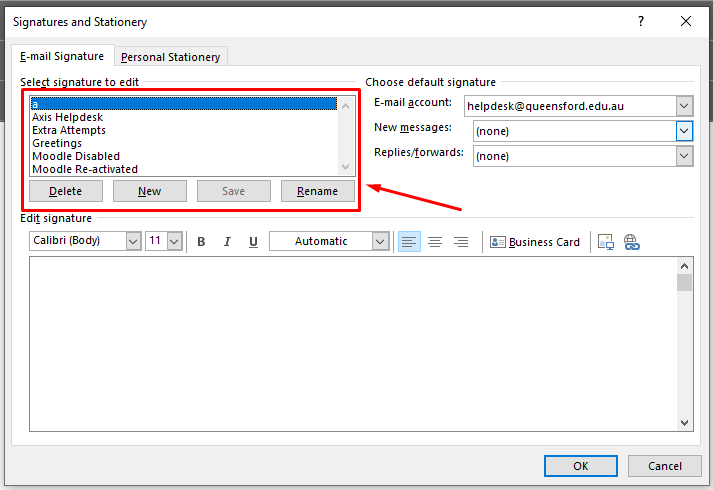This screenshot has height=490, width=713.
Task: Align signature text left
Action: (x=409, y=241)
